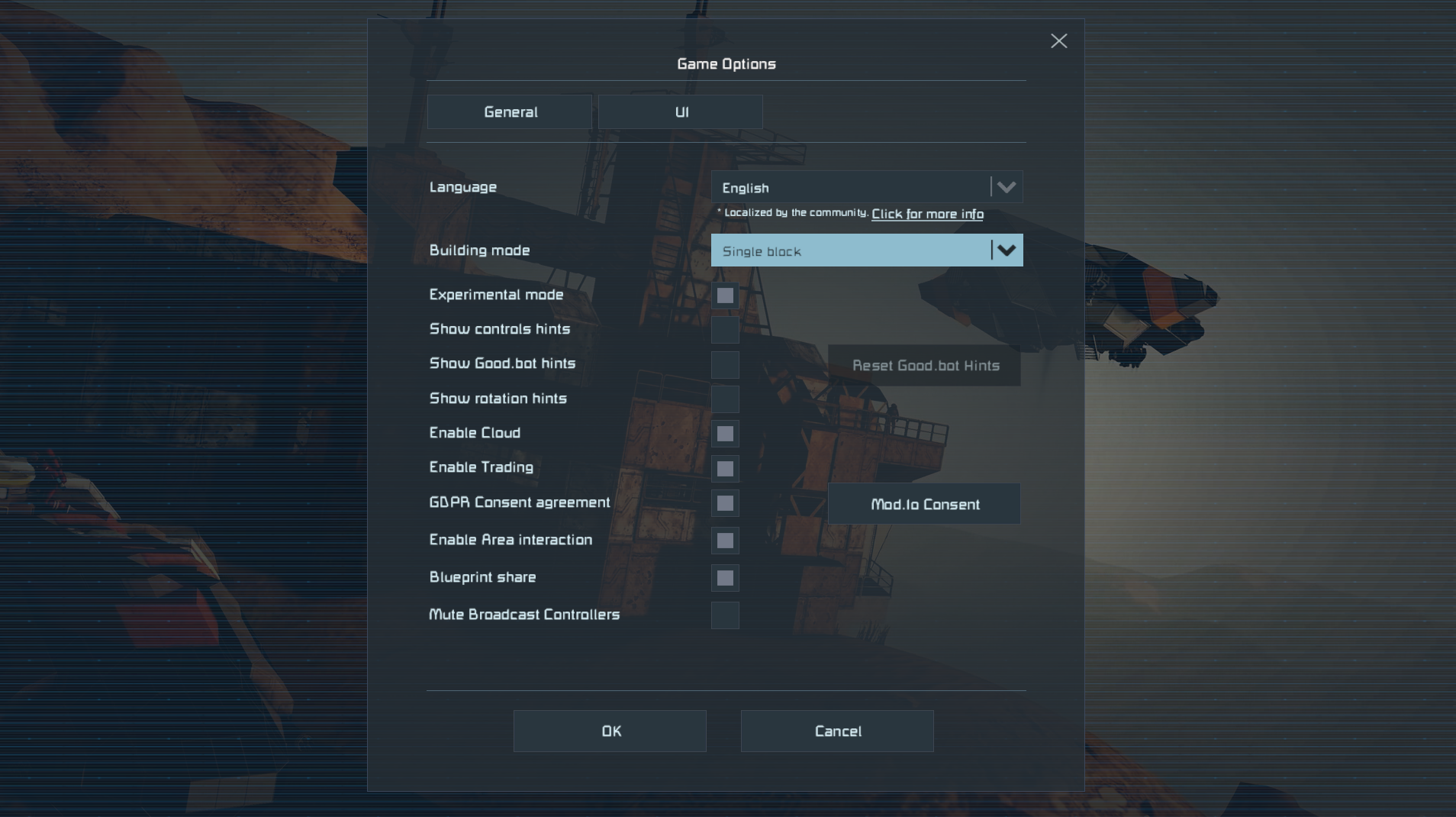Screen dimensions: 1456x817
Task: Toggle the Enable Cloud checkbox
Action: (x=725, y=434)
